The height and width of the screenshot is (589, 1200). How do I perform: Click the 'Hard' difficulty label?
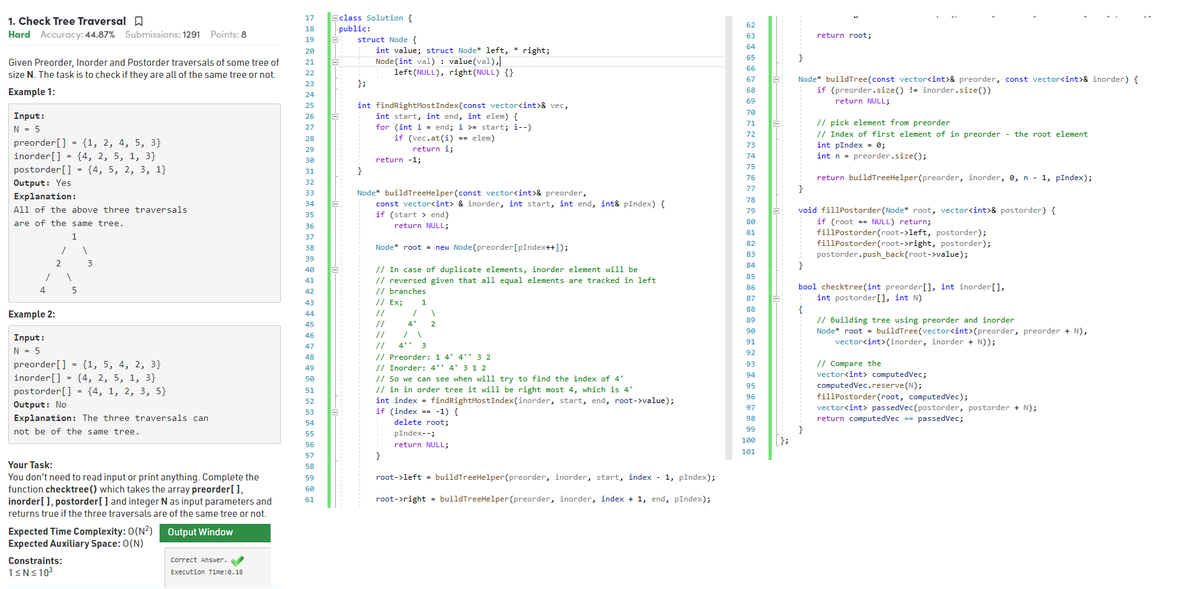18,35
